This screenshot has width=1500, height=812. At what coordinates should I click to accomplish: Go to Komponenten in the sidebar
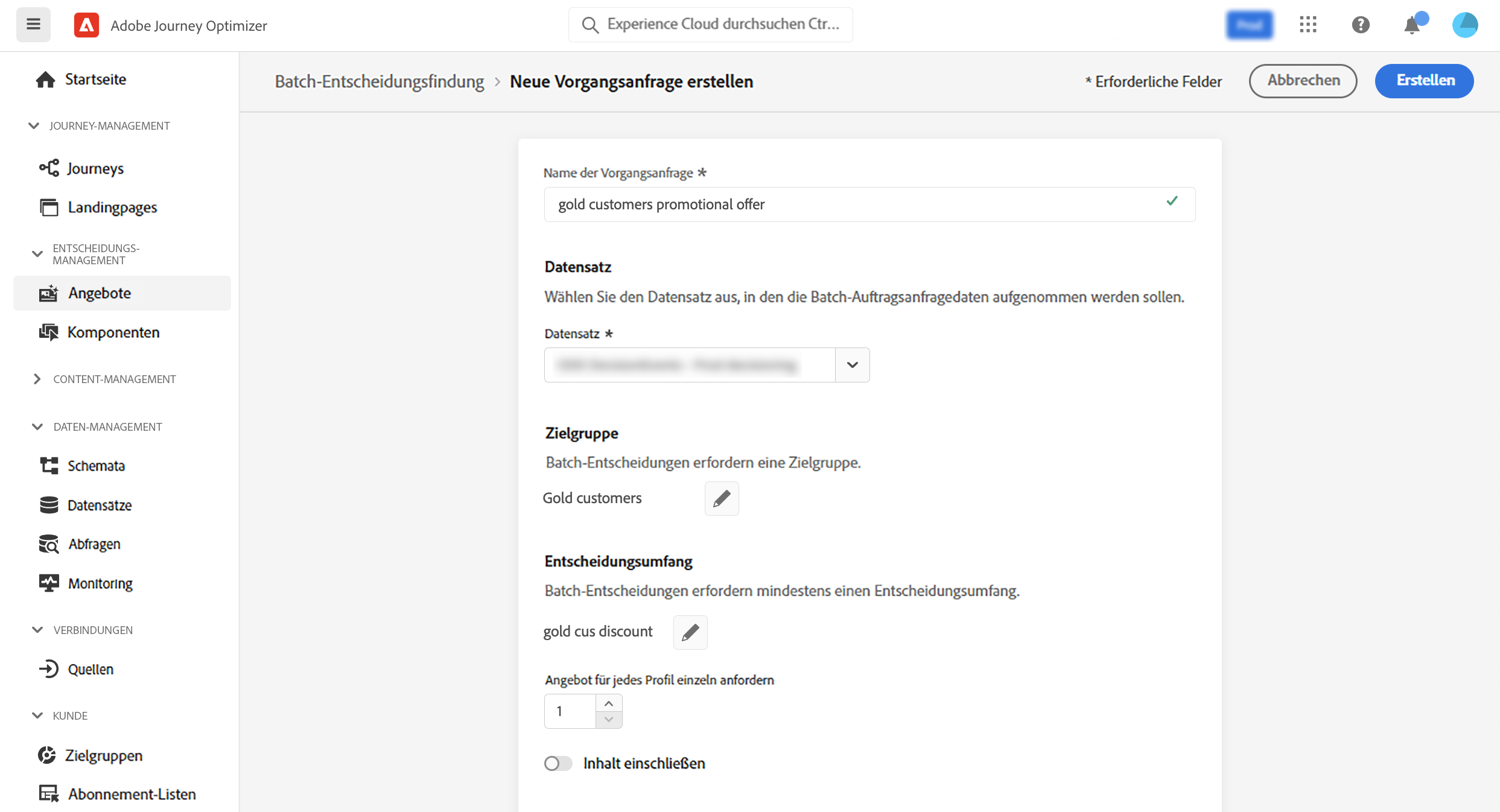(113, 332)
